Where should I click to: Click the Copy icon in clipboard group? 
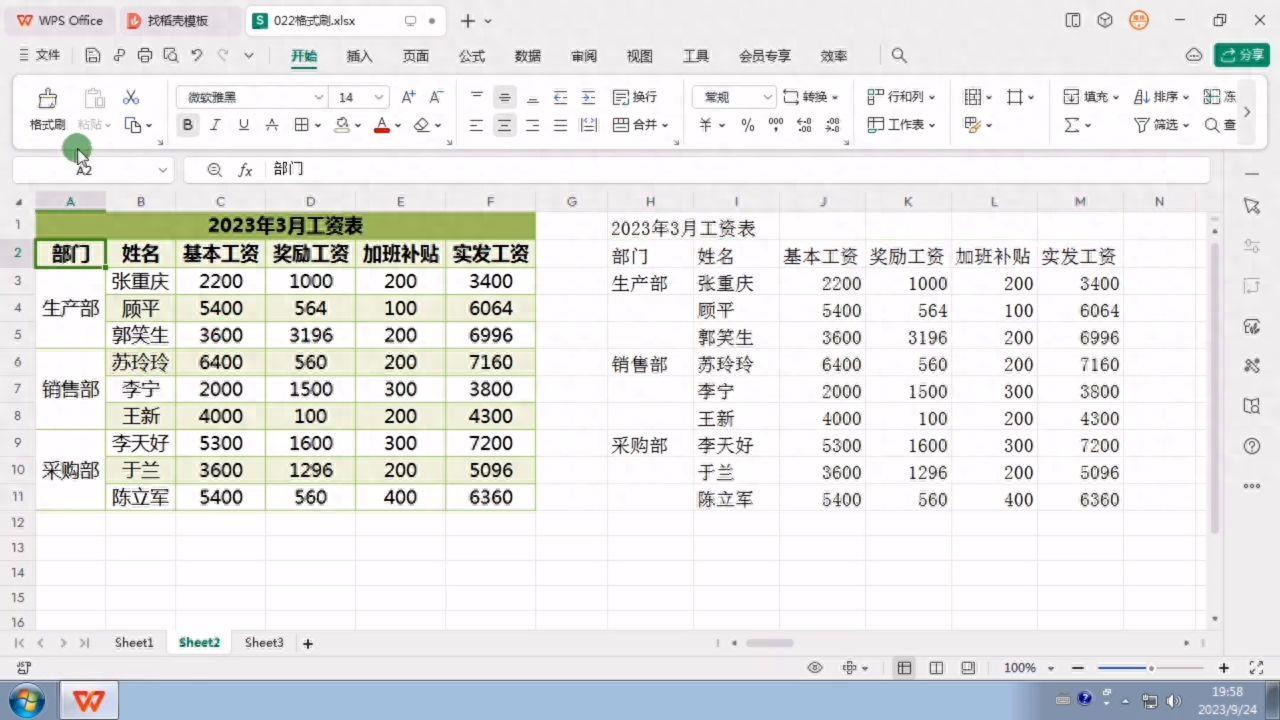pyautogui.click(x=133, y=125)
